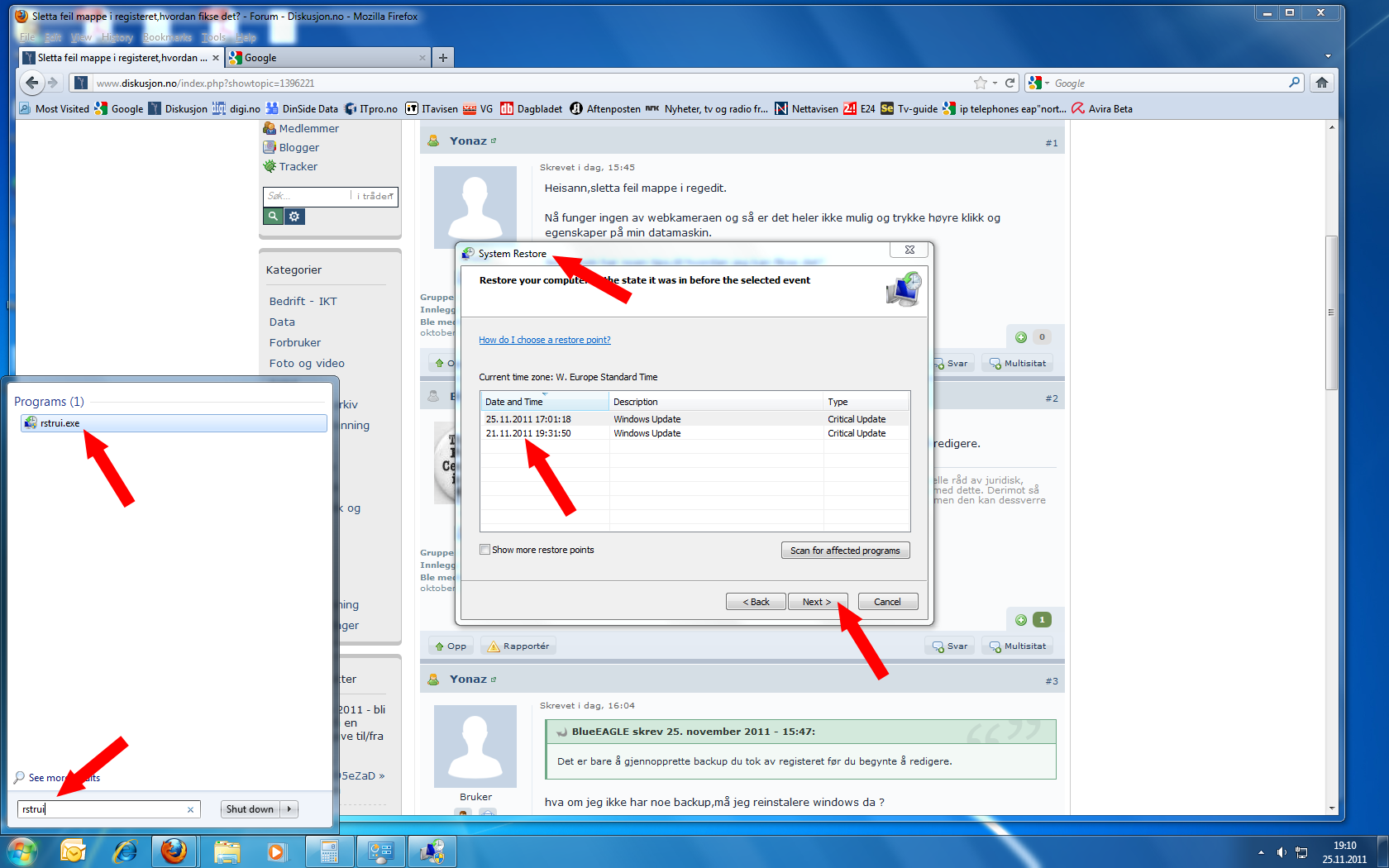Close the System Restore dialog

(909, 250)
